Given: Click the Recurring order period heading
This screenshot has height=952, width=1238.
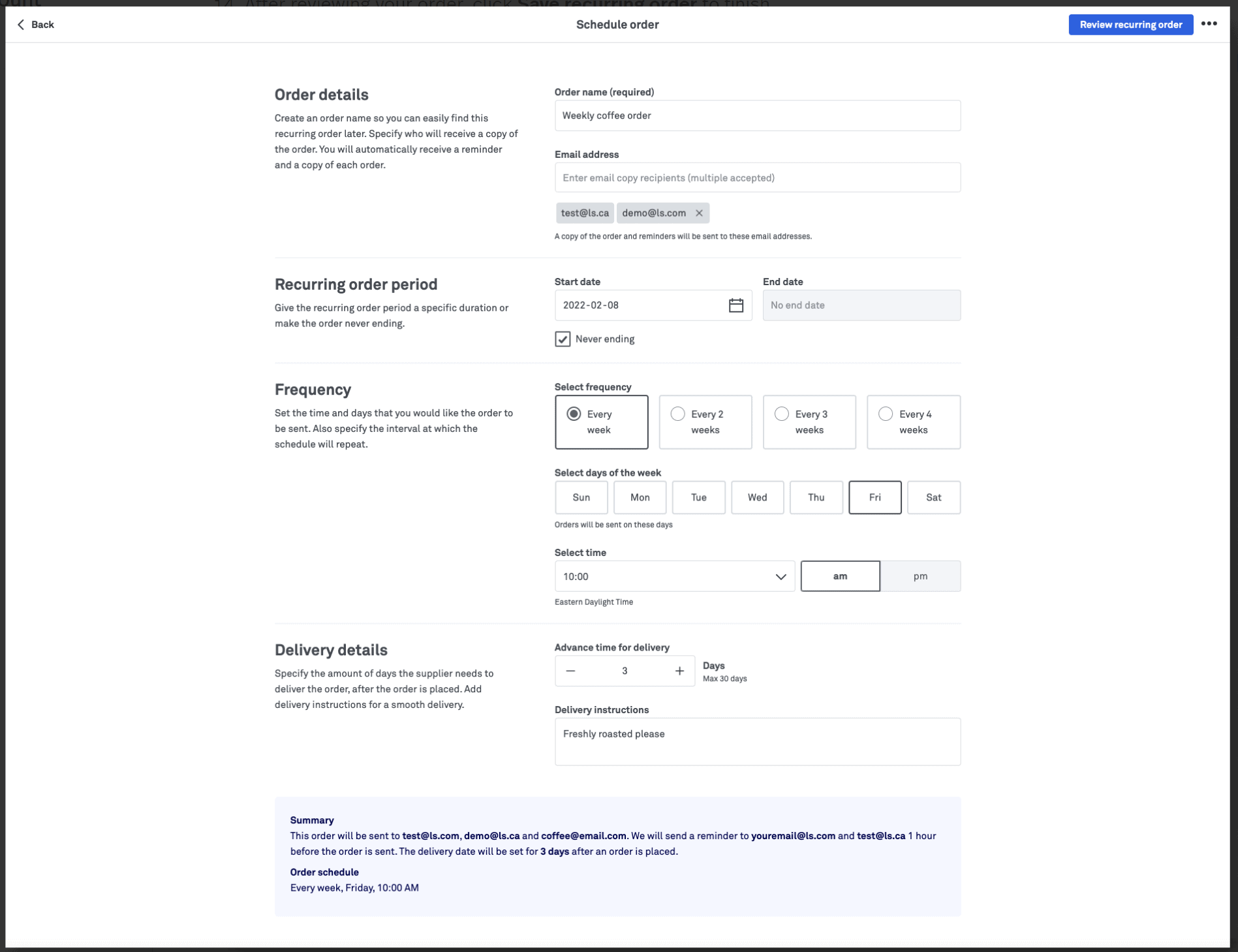Looking at the screenshot, I should pos(356,285).
